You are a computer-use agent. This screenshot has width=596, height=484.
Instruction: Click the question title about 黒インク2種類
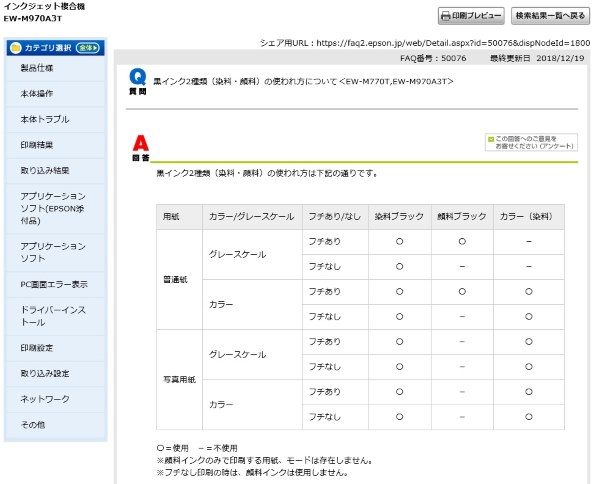point(303,81)
